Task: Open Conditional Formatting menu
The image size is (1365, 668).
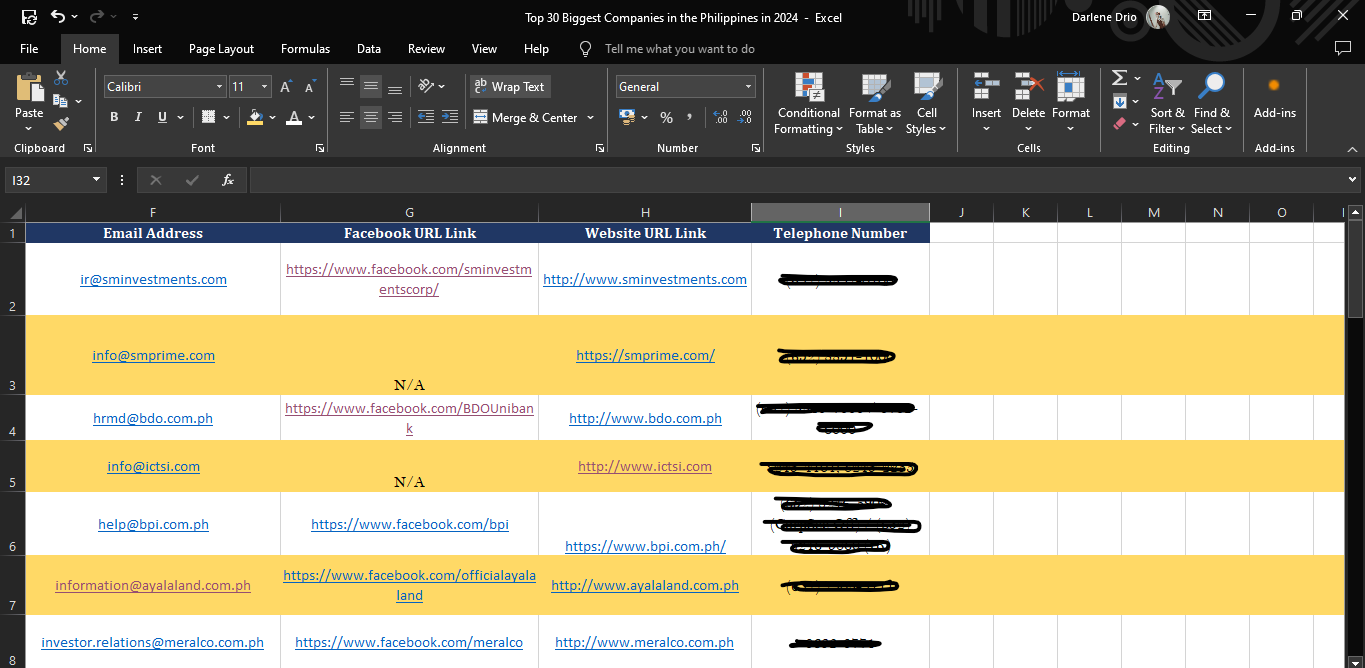Action: 809,103
